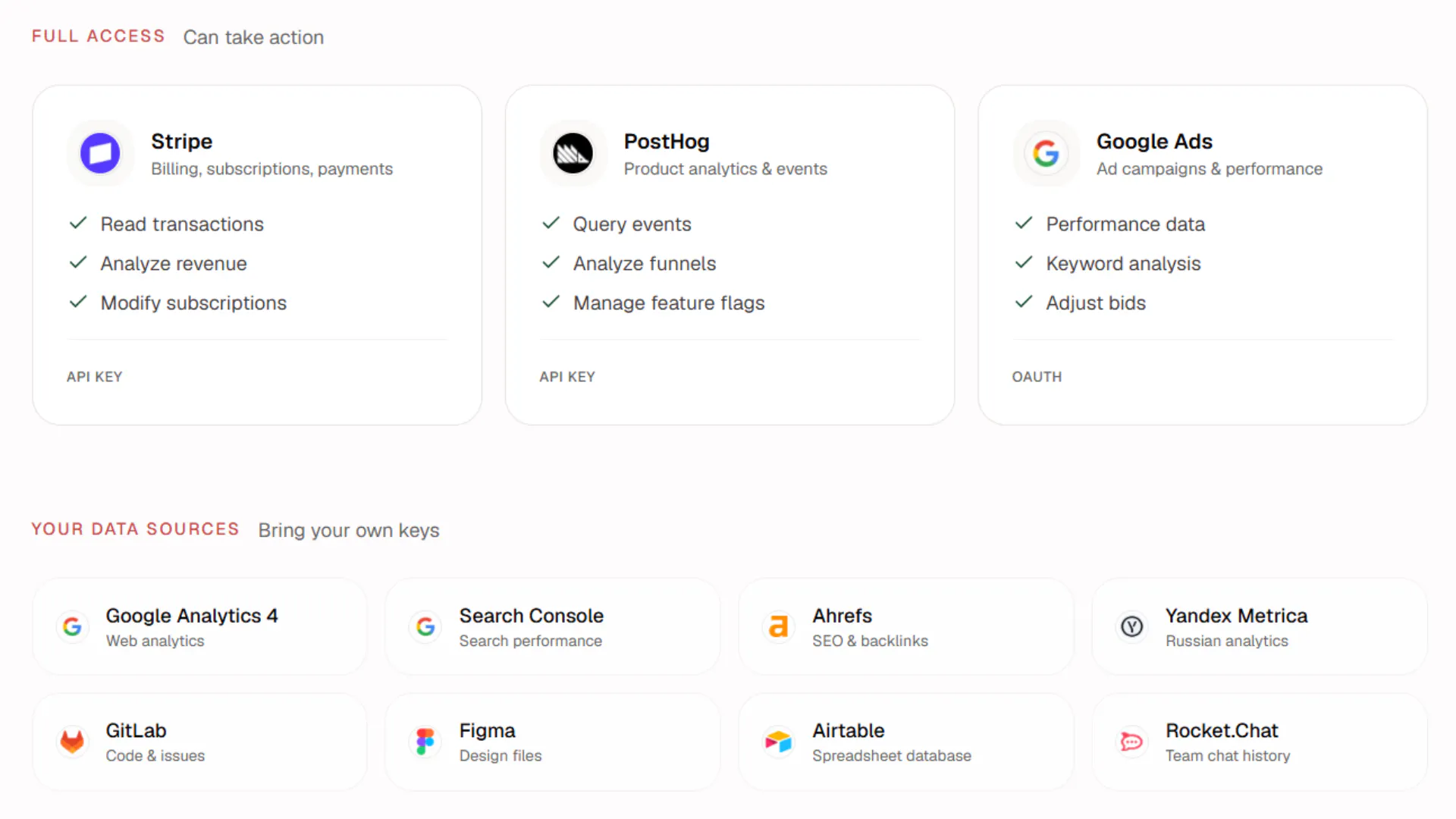Viewport: 1456px width, 819px height.
Task: Click the Figma logo icon
Action: pos(425,741)
